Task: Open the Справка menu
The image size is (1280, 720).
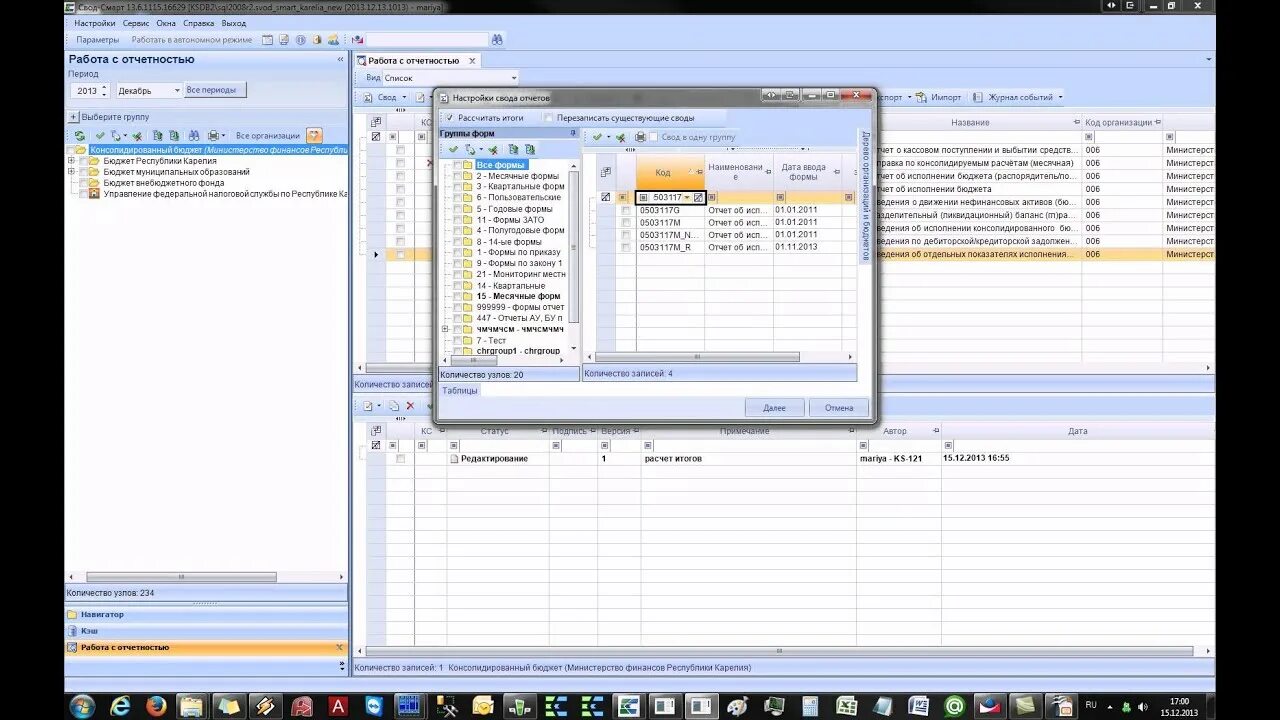Action: tap(199, 23)
